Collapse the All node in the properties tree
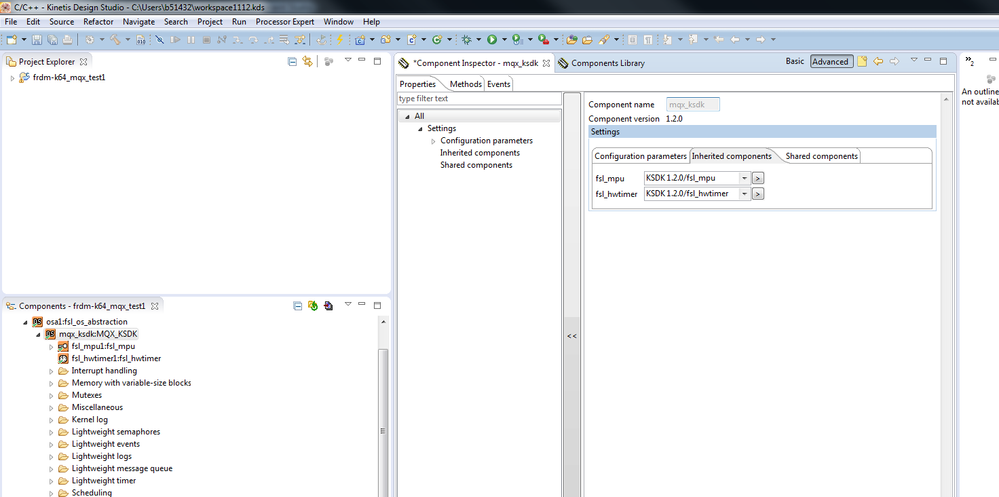 (x=407, y=117)
